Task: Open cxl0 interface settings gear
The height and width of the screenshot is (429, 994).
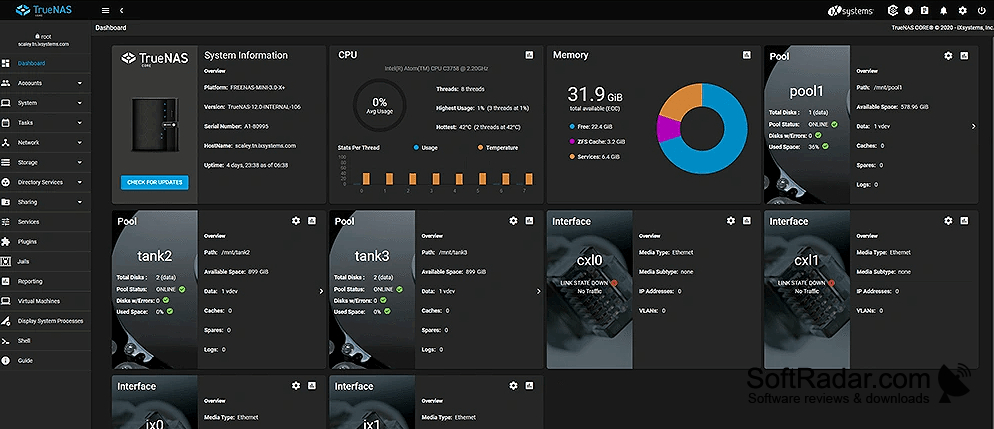Action: (731, 221)
